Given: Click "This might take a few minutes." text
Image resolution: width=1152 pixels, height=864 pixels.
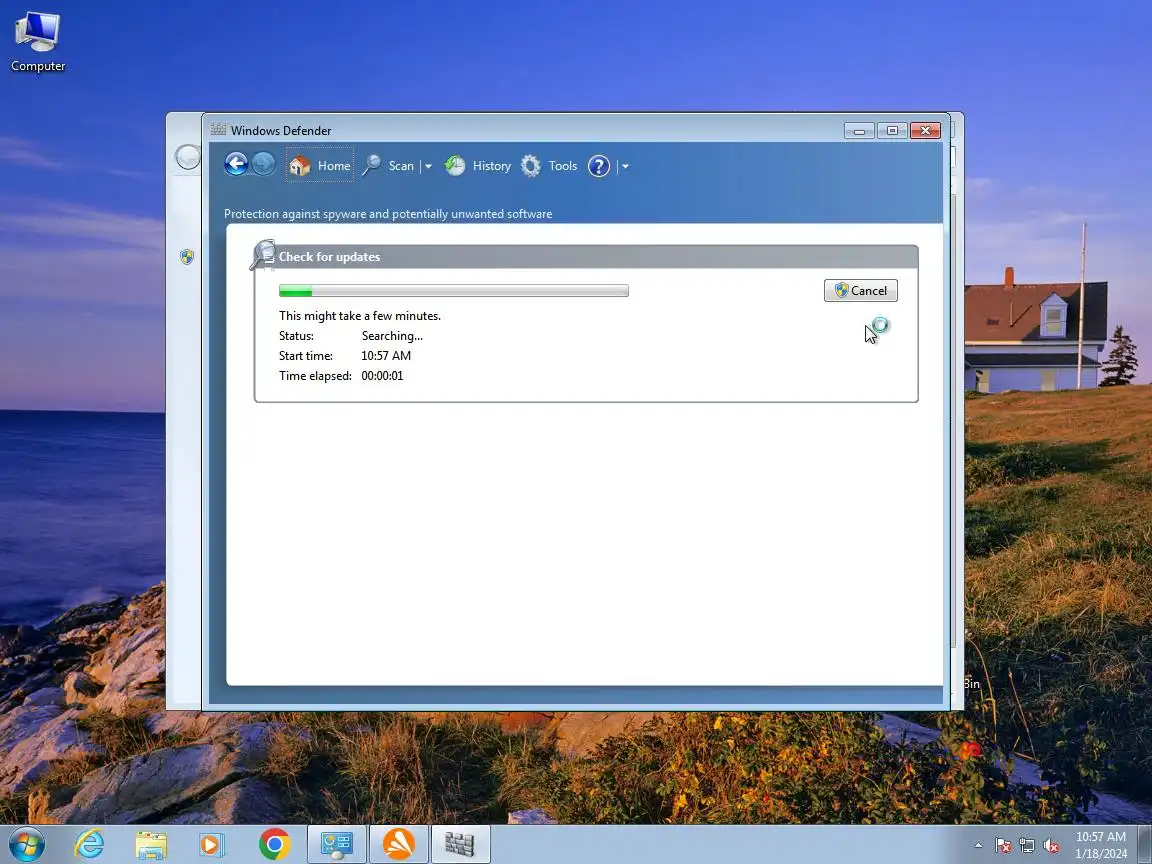Looking at the screenshot, I should pos(360,316).
